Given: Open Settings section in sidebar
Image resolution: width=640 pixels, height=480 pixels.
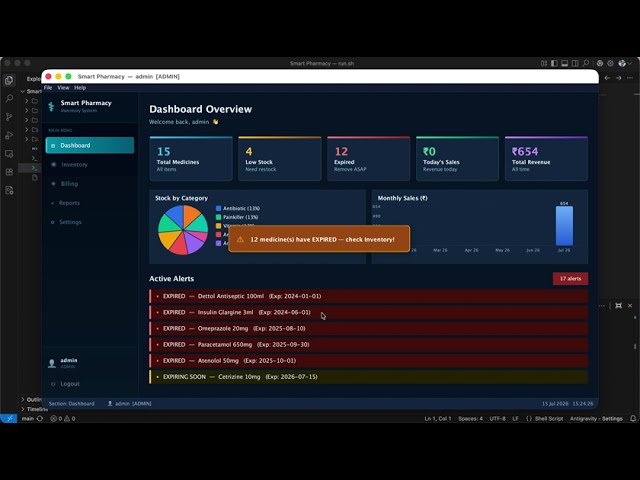Looking at the screenshot, I should [90, 222].
